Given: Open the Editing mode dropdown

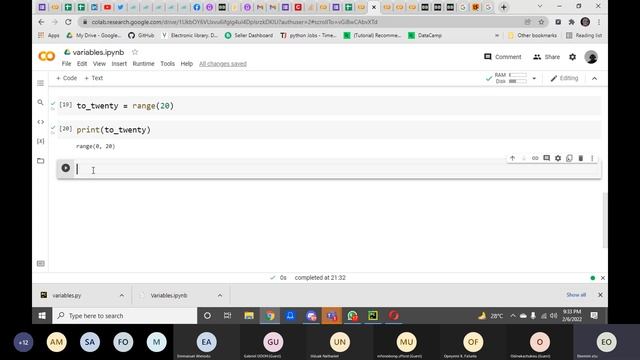Looking at the screenshot, I should point(564,78).
